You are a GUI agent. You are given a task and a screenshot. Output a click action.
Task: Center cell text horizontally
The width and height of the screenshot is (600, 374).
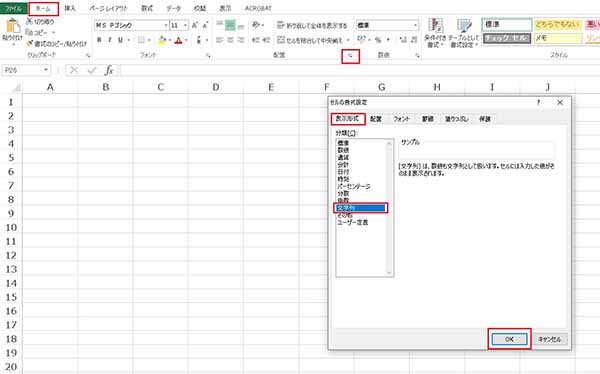point(230,40)
